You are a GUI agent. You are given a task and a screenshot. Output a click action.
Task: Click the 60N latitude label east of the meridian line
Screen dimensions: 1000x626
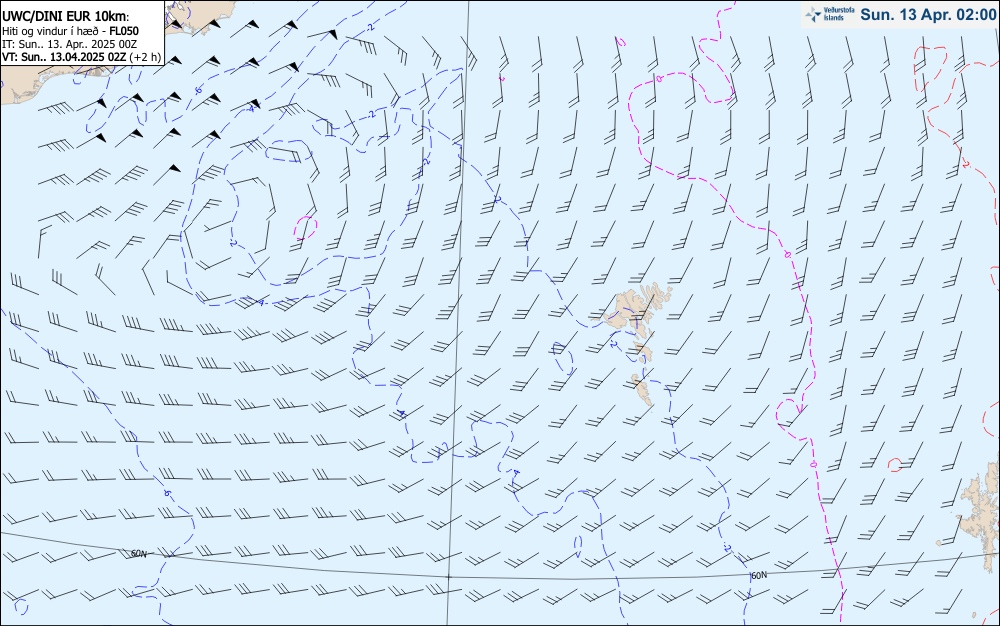tap(759, 576)
